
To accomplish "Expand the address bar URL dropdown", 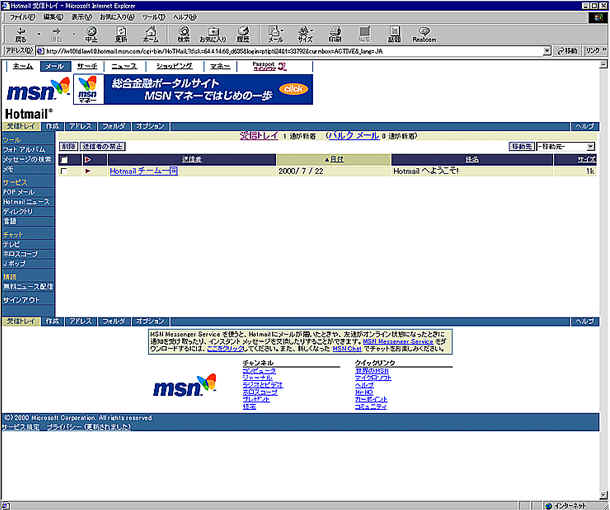I will tap(547, 51).
